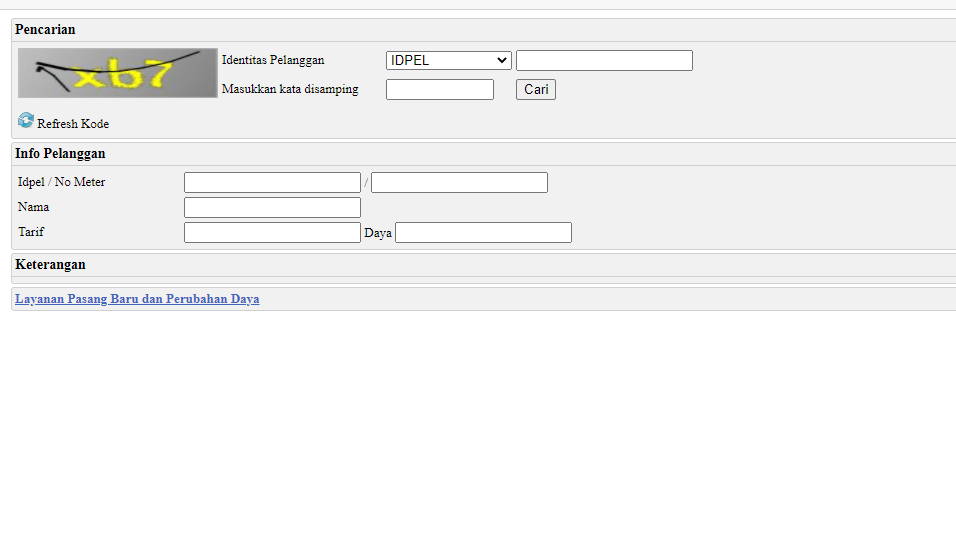Click the Tarif label text
This screenshot has width=956, height=538.
(31, 232)
